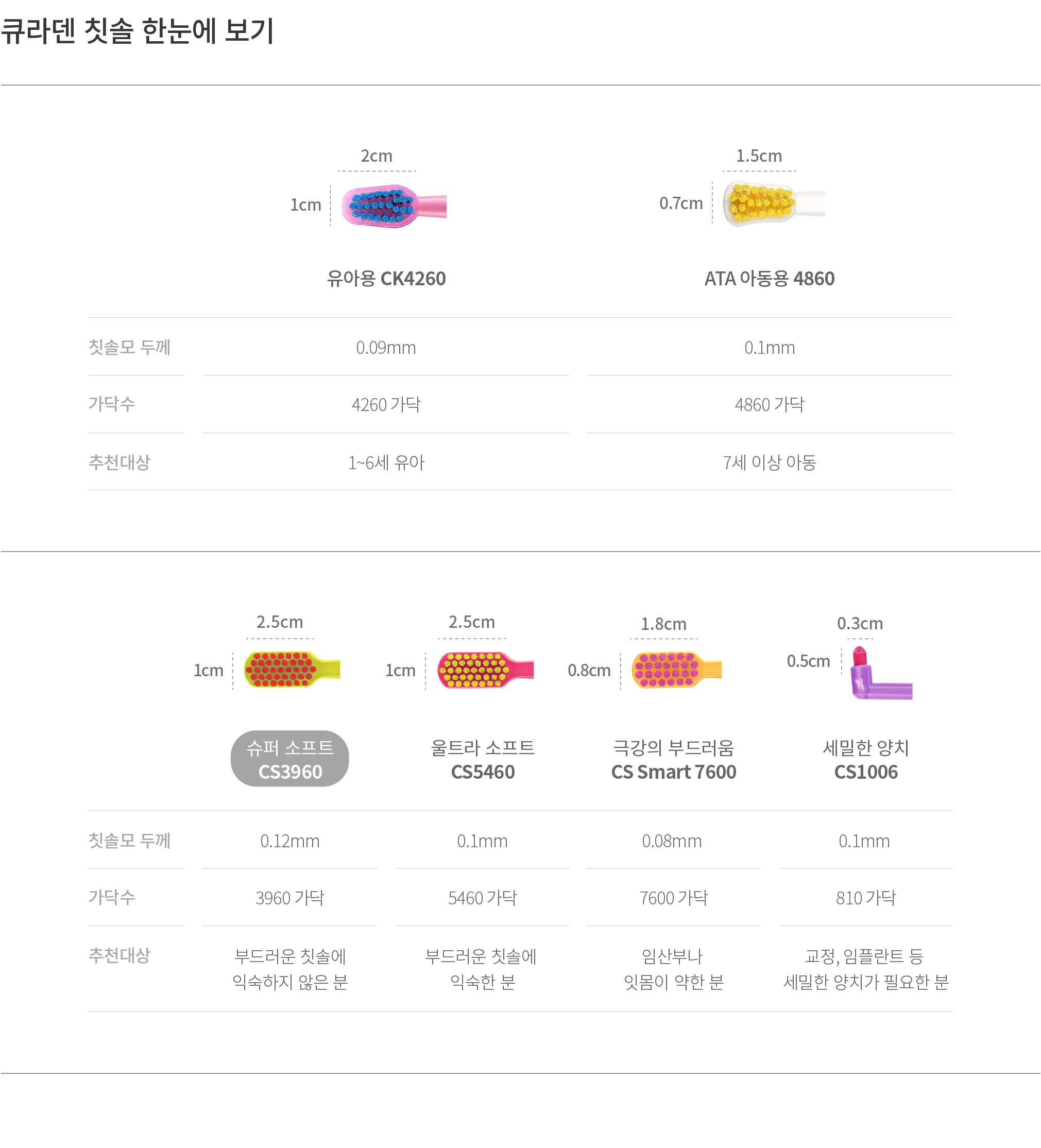Select the 세밀한 양치 CS1006 label
Image resolution: width=1041 pixels, height=1148 pixels.
pyautogui.click(x=865, y=759)
